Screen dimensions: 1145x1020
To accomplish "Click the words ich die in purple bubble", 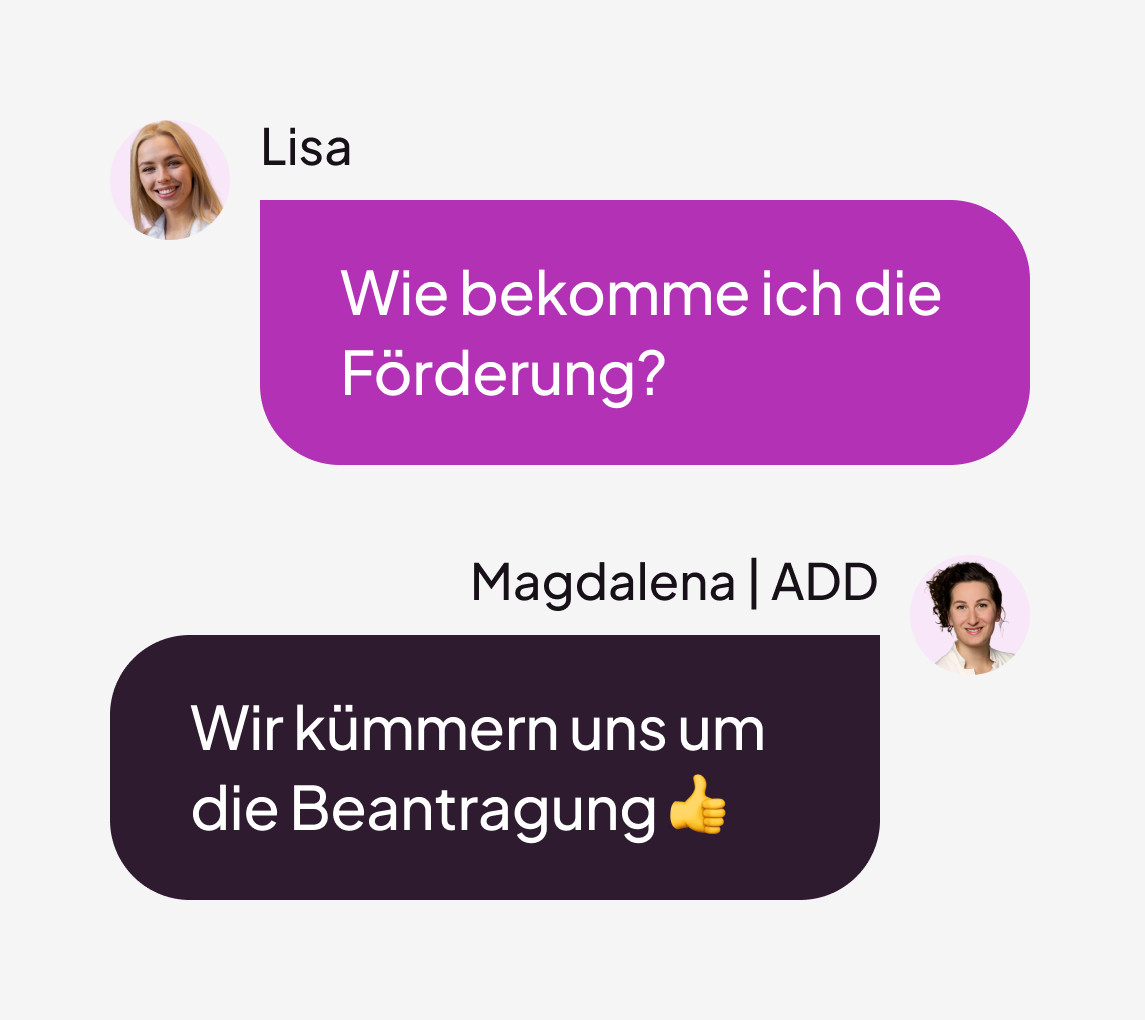I will click(x=851, y=294).
